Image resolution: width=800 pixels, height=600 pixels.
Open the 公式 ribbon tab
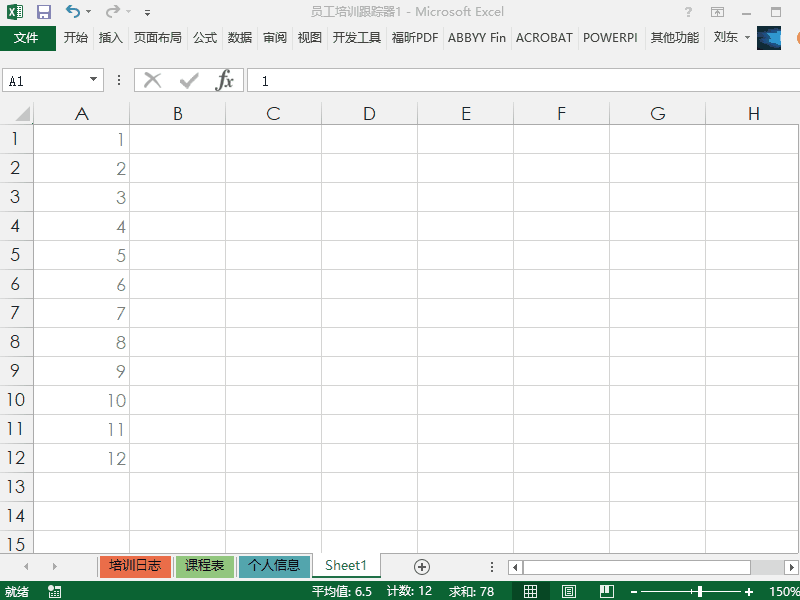point(205,38)
